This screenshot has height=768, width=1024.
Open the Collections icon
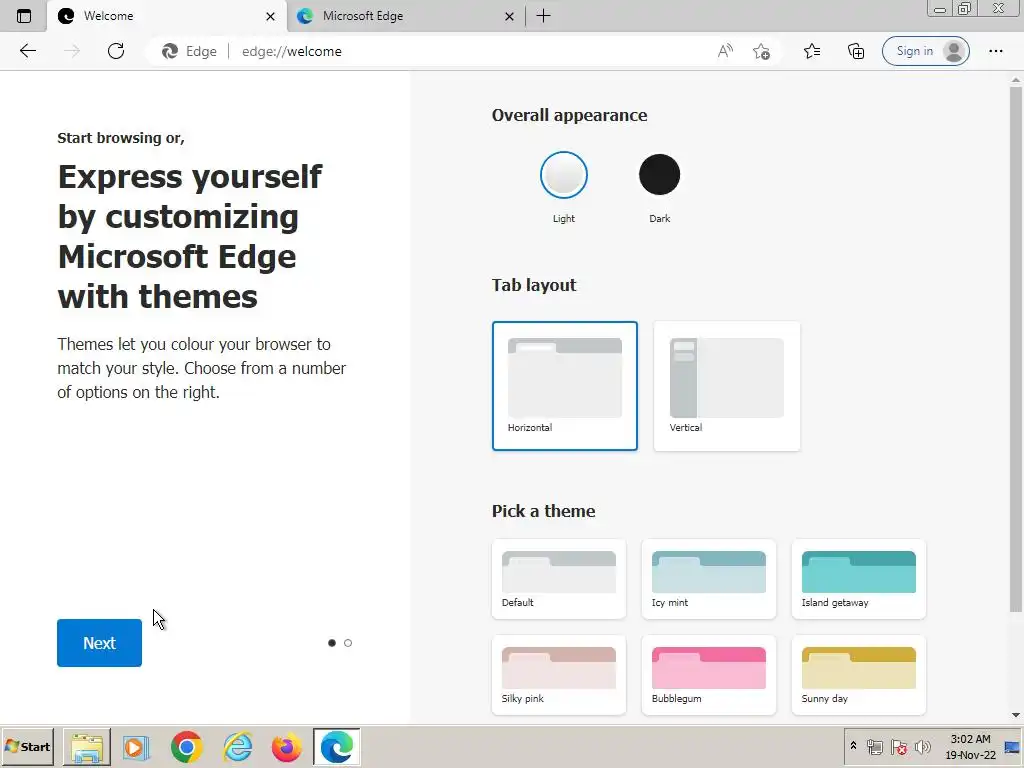click(856, 51)
